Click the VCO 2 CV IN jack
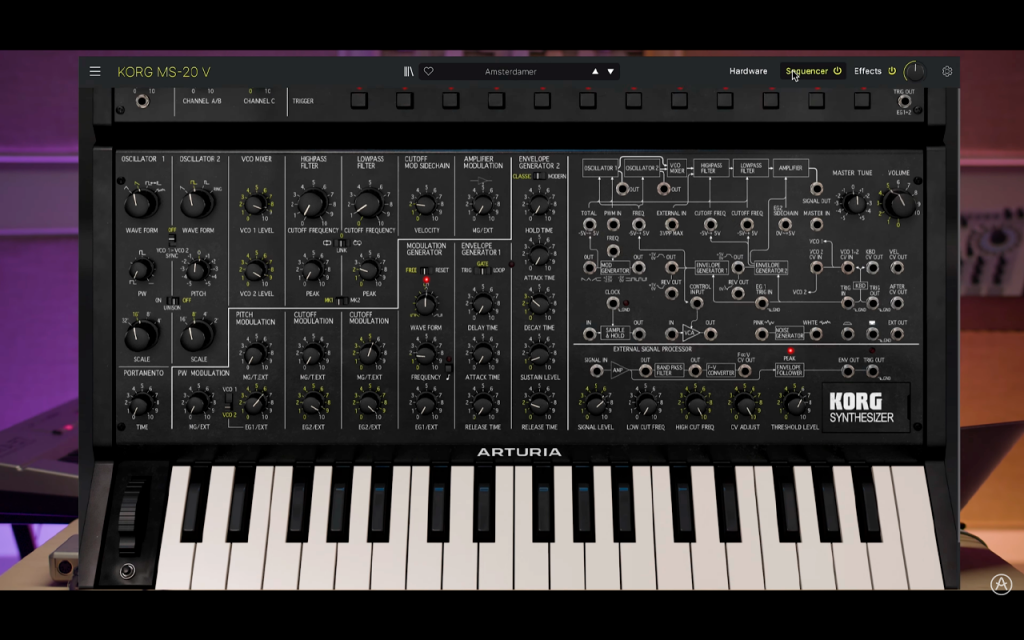Image resolution: width=1024 pixels, height=640 pixels. (x=816, y=267)
